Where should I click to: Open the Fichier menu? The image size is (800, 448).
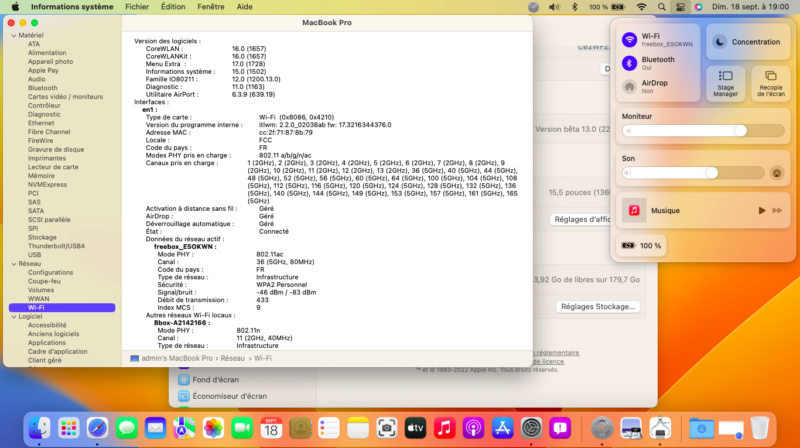tap(137, 7)
